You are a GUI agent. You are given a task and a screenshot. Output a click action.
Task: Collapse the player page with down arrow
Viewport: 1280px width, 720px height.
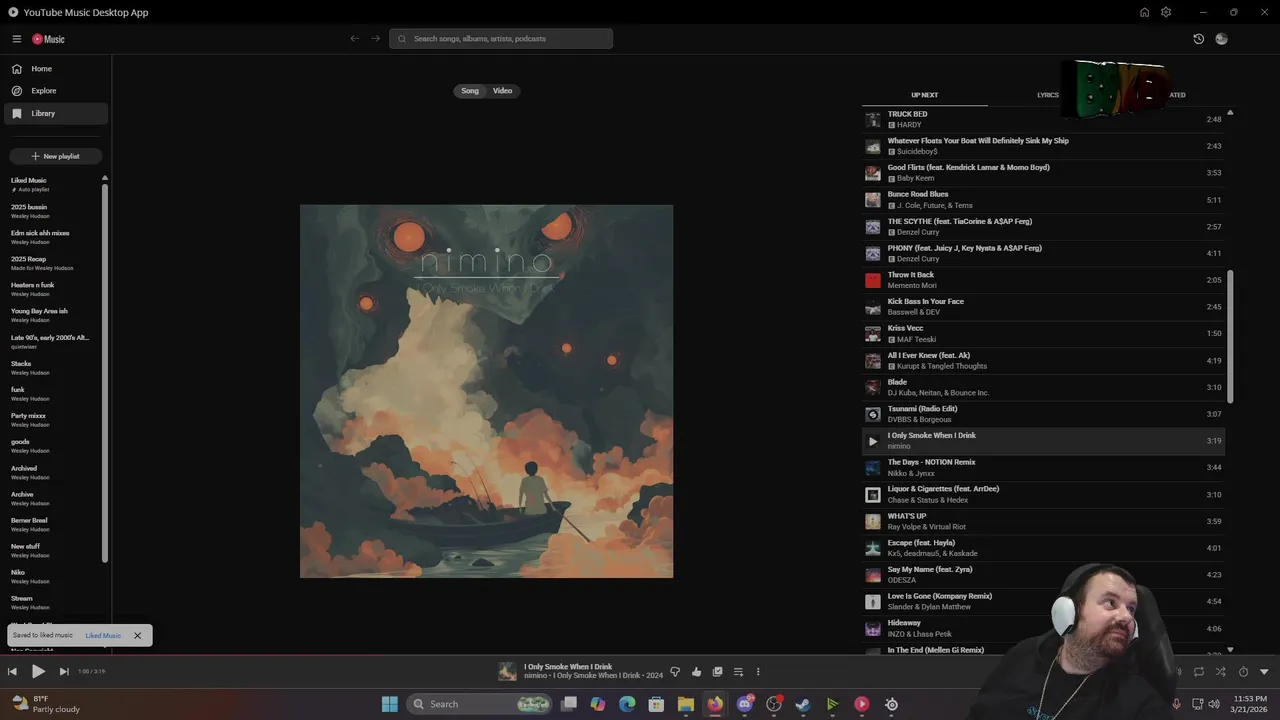pos(1264,672)
